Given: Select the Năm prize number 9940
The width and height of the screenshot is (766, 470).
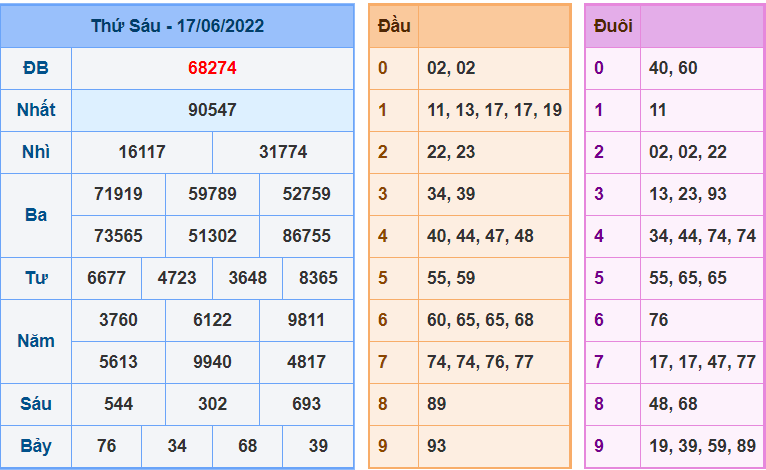Looking at the screenshot, I should pyautogui.click(x=213, y=362).
